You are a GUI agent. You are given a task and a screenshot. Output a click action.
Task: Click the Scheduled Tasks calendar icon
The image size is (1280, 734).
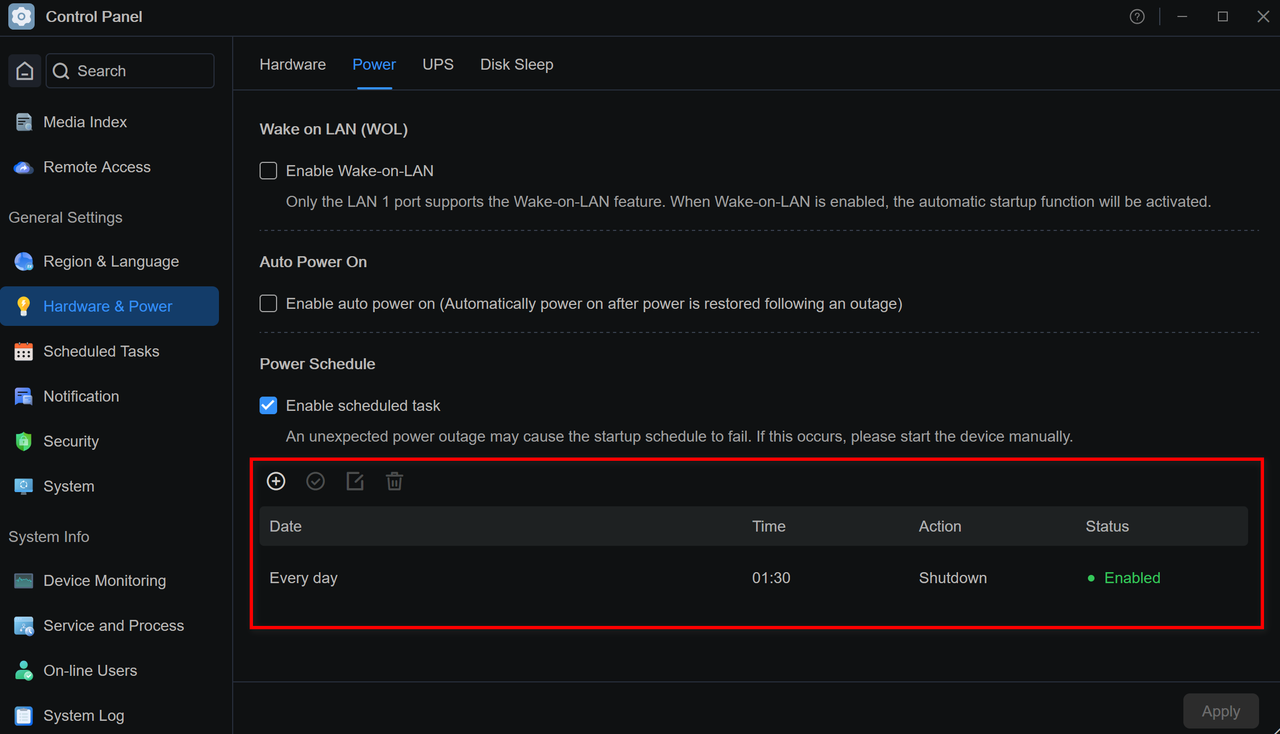tap(24, 352)
